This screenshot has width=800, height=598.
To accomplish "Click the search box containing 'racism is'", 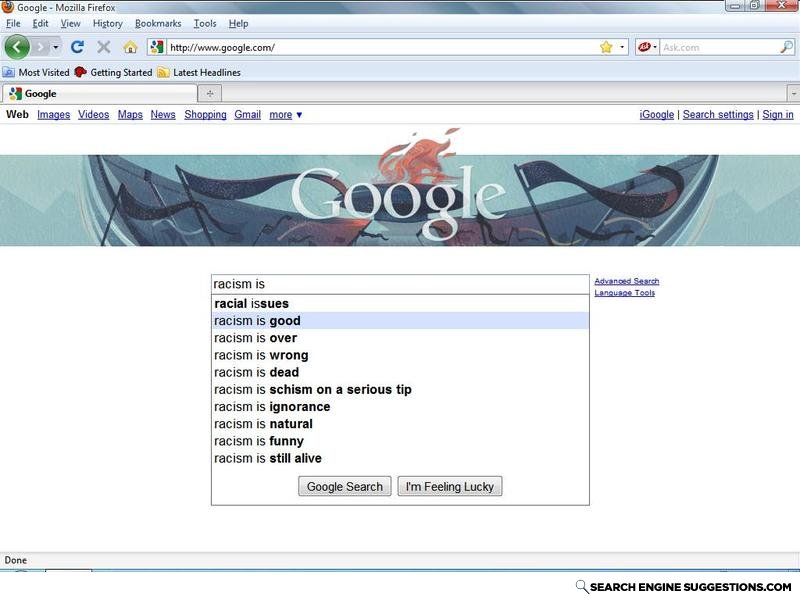I will (401, 284).
